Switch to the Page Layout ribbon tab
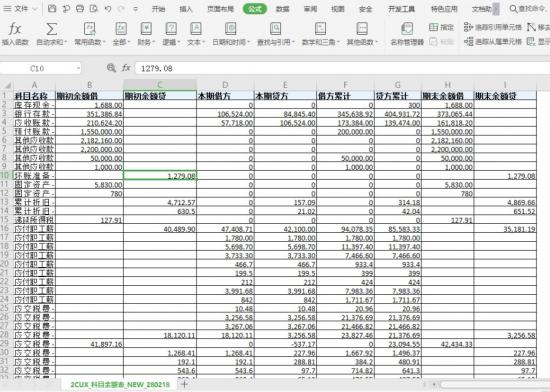The width and height of the screenshot is (550, 392). 220,9
